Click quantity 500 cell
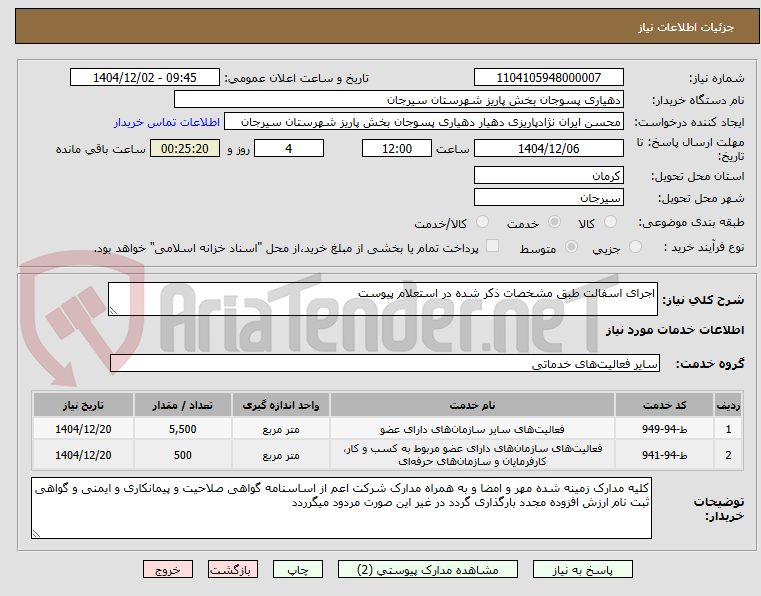The image size is (761, 596). [x=182, y=455]
